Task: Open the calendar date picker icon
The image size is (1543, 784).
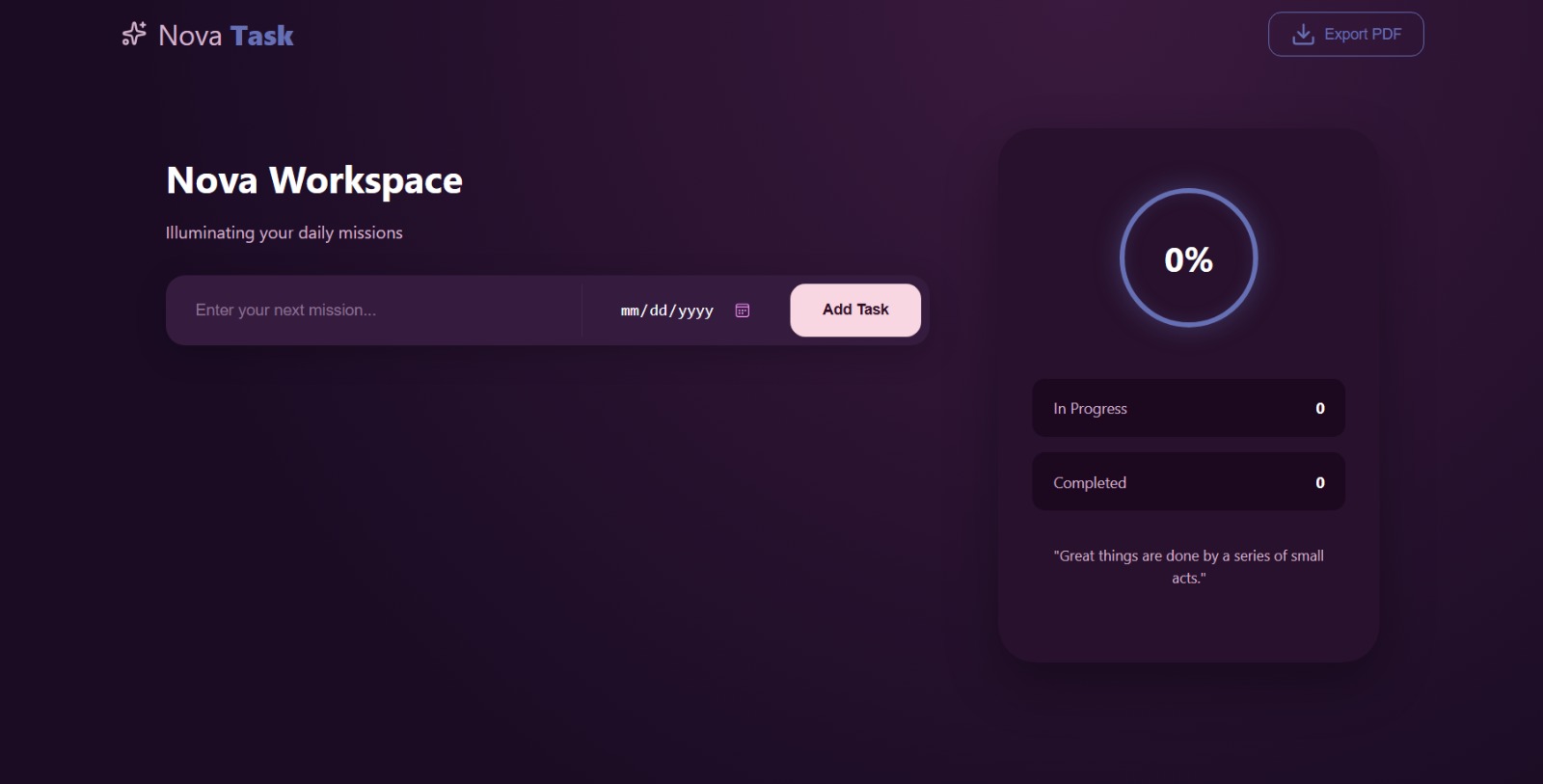Action: click(743, 311)
